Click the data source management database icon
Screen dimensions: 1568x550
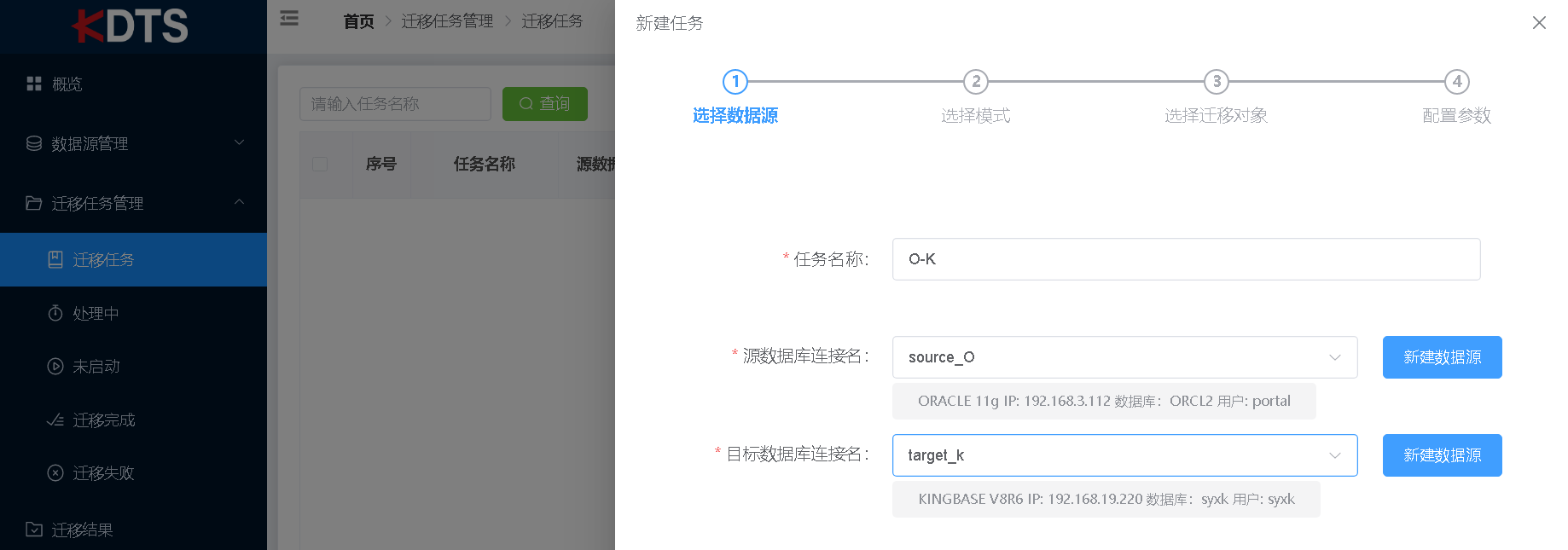click(34, 143)
